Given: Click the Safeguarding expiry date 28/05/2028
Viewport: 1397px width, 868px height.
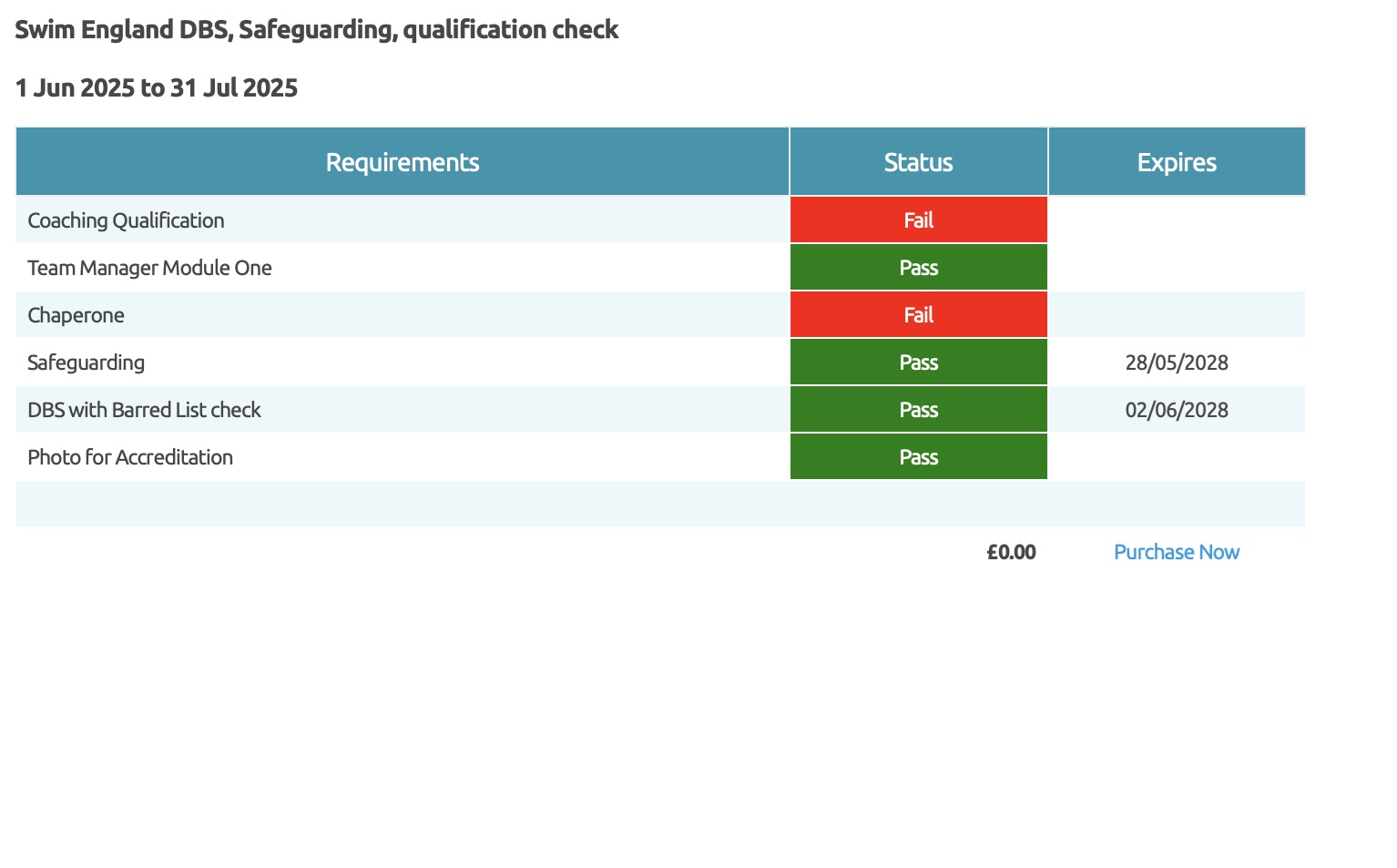Looking at the screenshot, I should click(1176, 363).
